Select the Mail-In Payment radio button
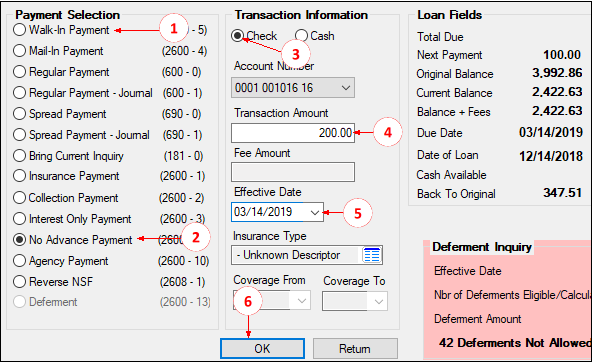The width and height of the screenshot is (592, 363). [19, 51]
